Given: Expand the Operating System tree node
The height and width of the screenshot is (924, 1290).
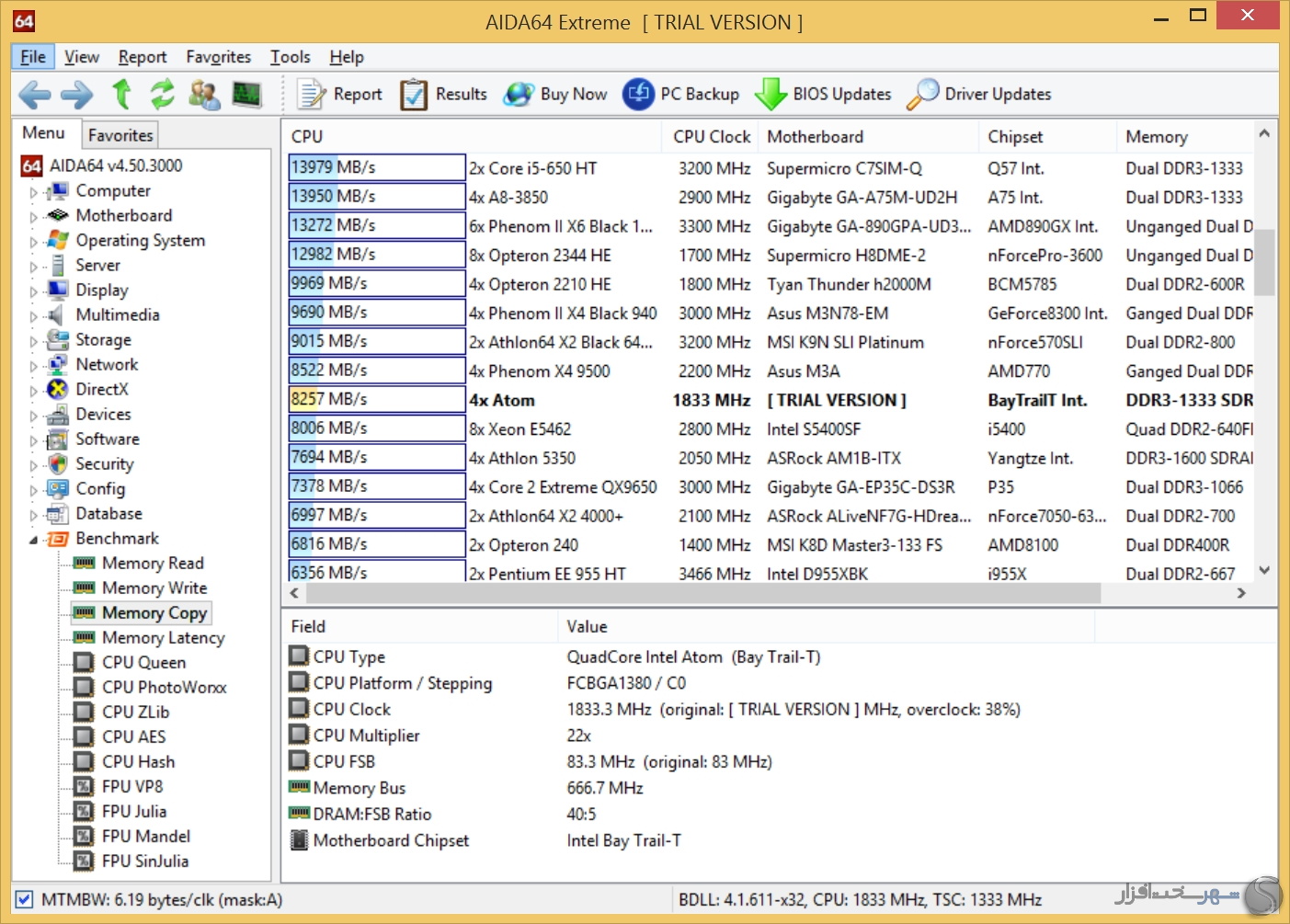Looking at the screenshot, I should click(34, 242).
